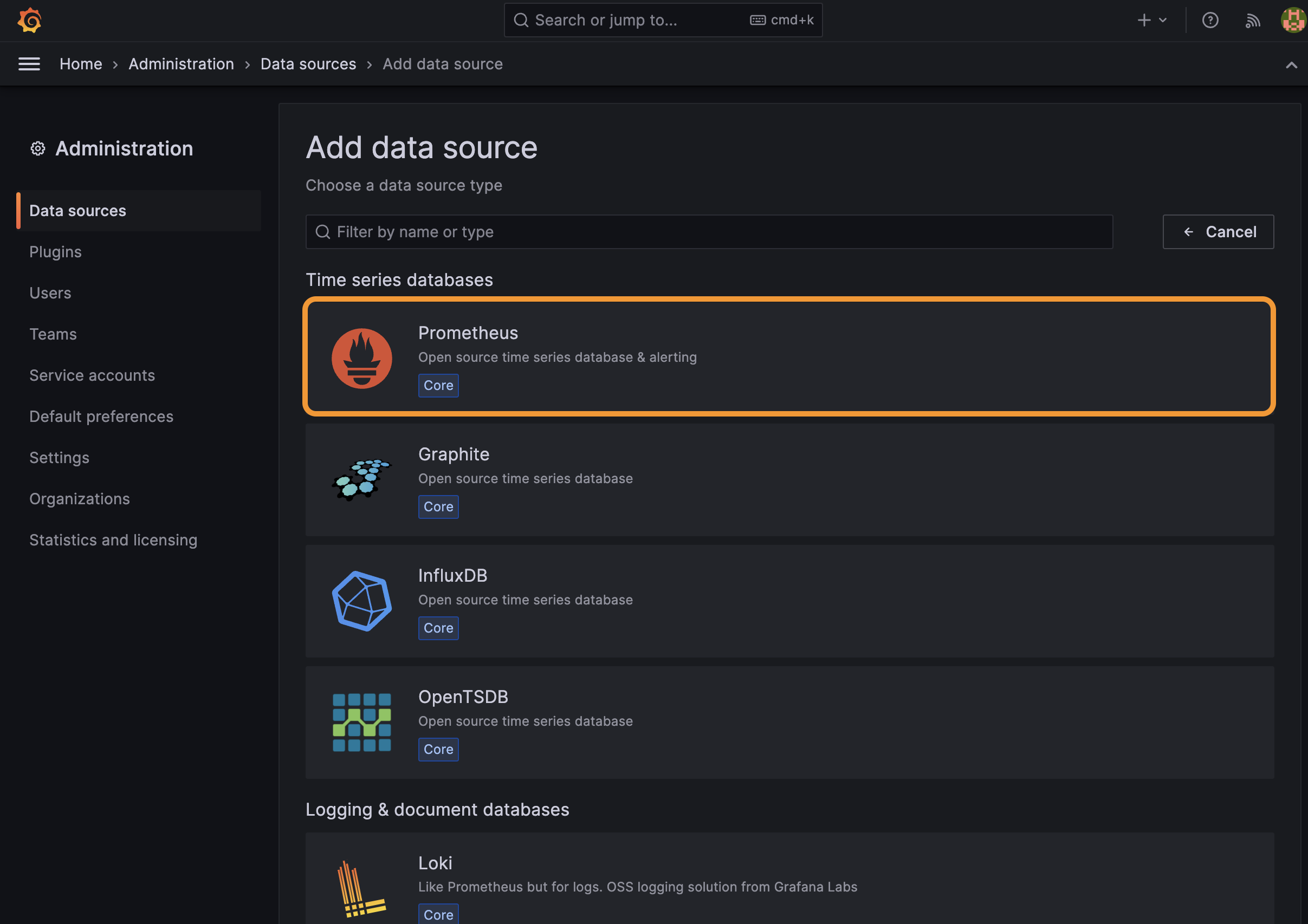Focus the Filter by name or type field
Image resolution: width=1308 pixels, height=924 pixels.
pyautogui.click(x=709, y=232)
